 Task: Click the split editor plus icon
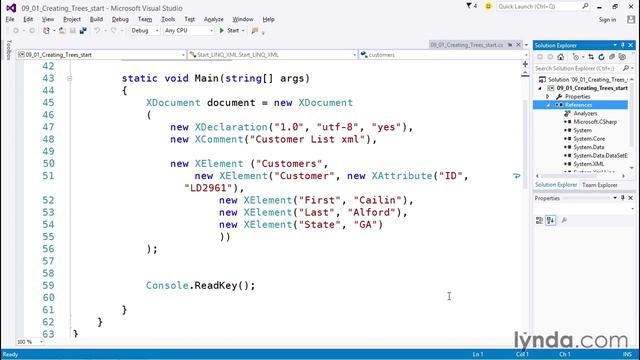(x=525, y=64)
